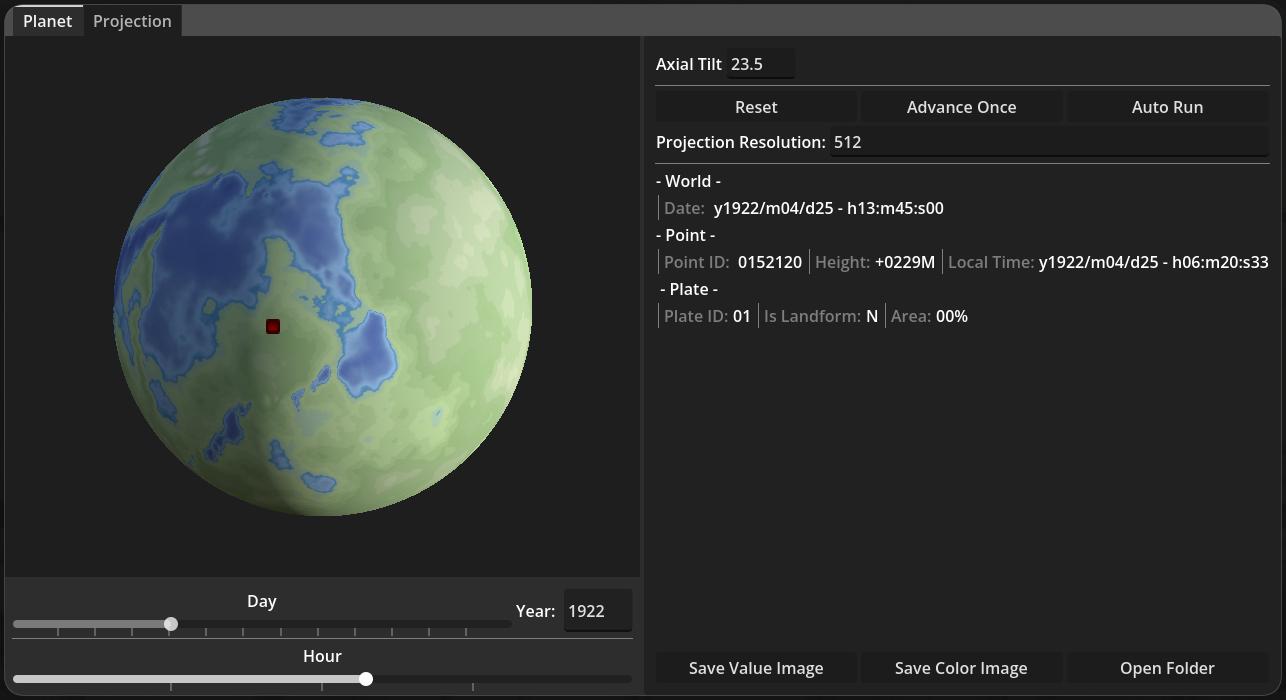Click the Hour slider handle
This screenshot has width=1286, height=700.
click(366, 679)
